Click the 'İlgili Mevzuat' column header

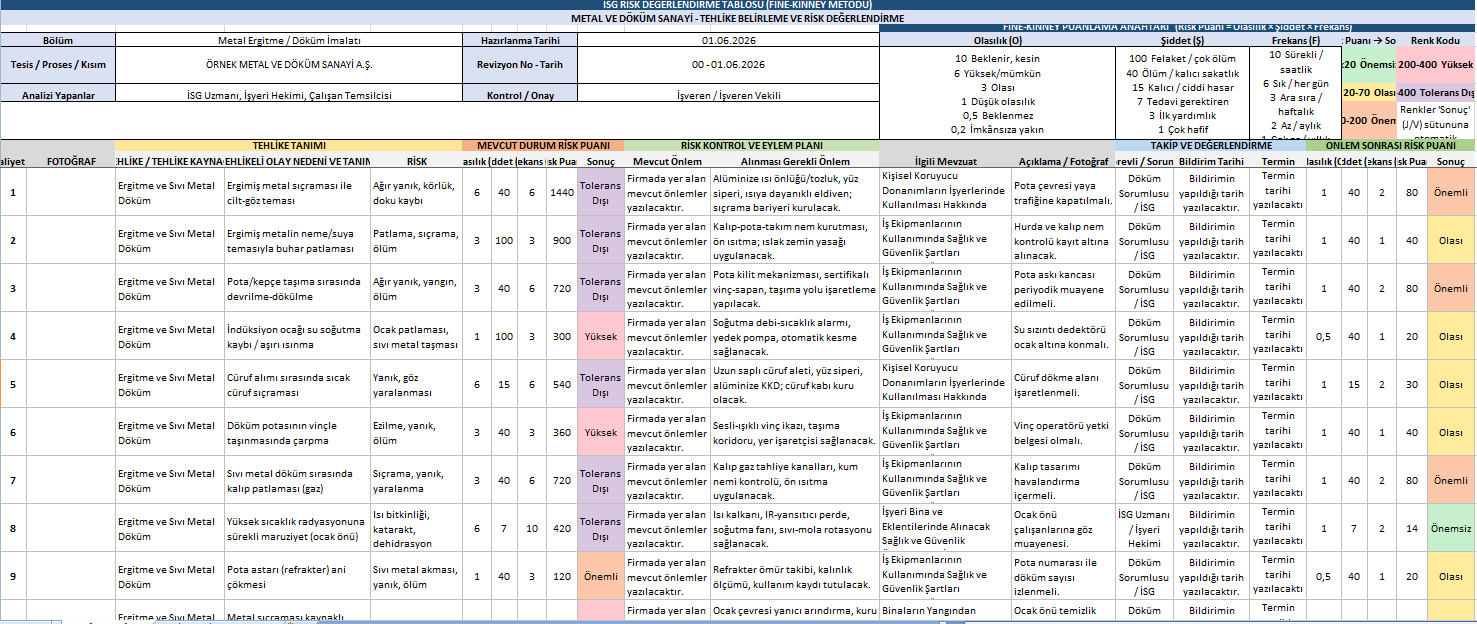pyautogui.click(x=944, y=160)
